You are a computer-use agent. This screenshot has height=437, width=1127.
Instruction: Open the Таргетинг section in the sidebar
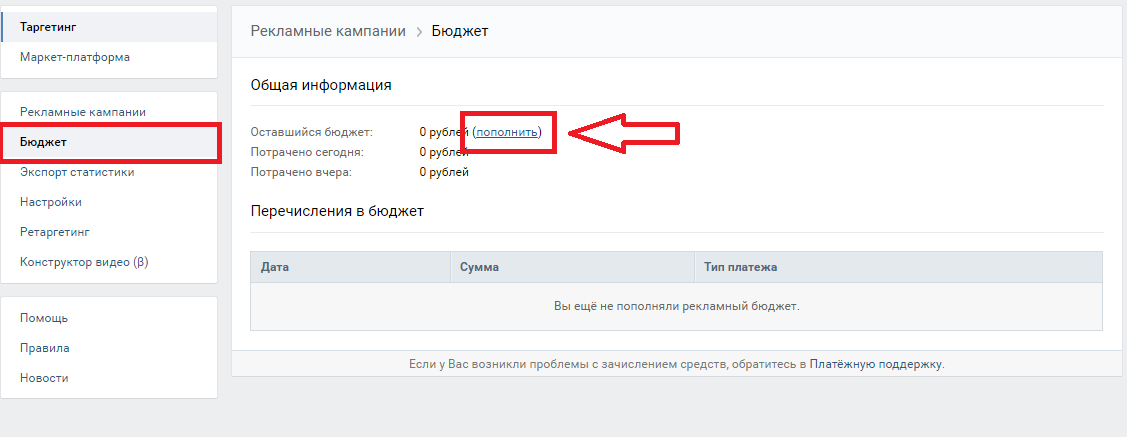48,27
